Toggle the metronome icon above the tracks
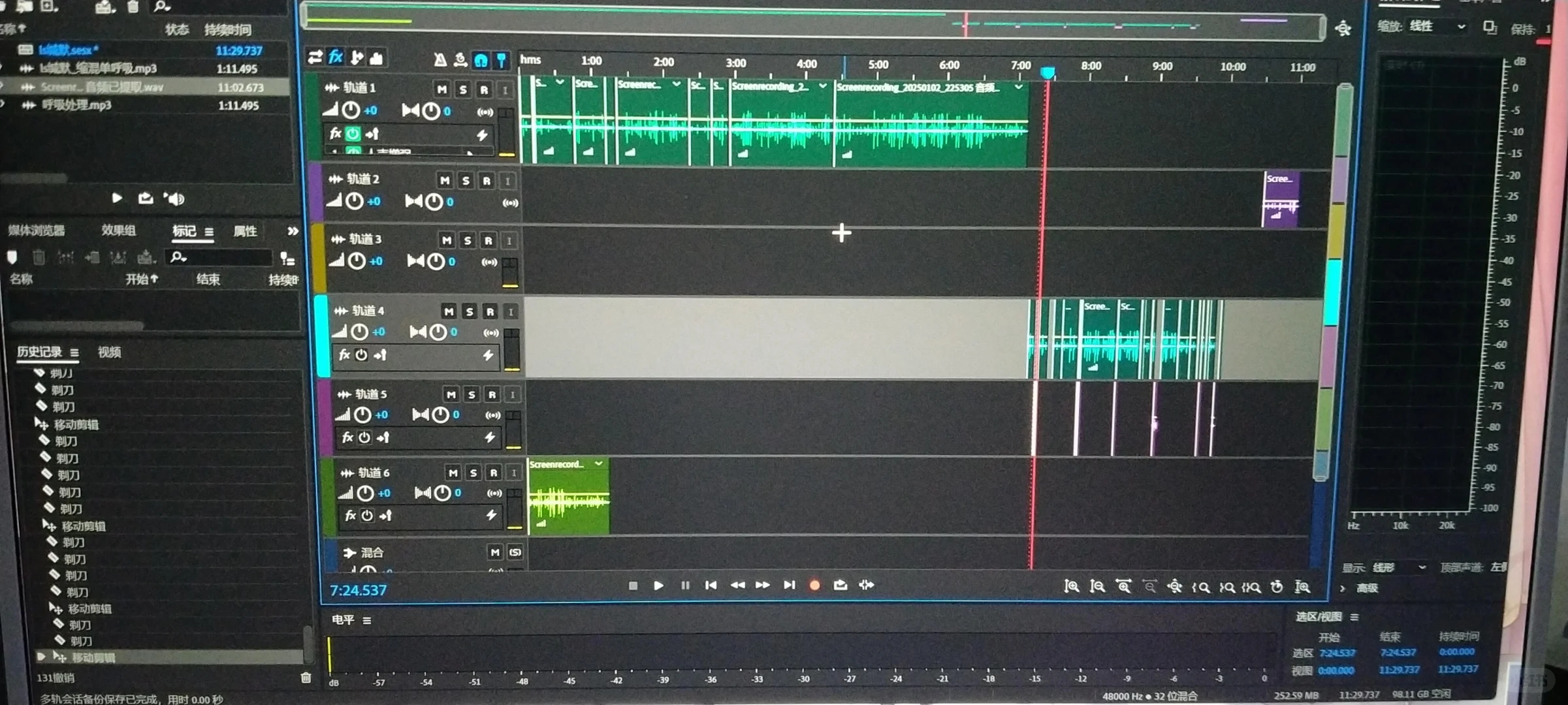This screenshot has height=705, width=1568. [440, 60]
